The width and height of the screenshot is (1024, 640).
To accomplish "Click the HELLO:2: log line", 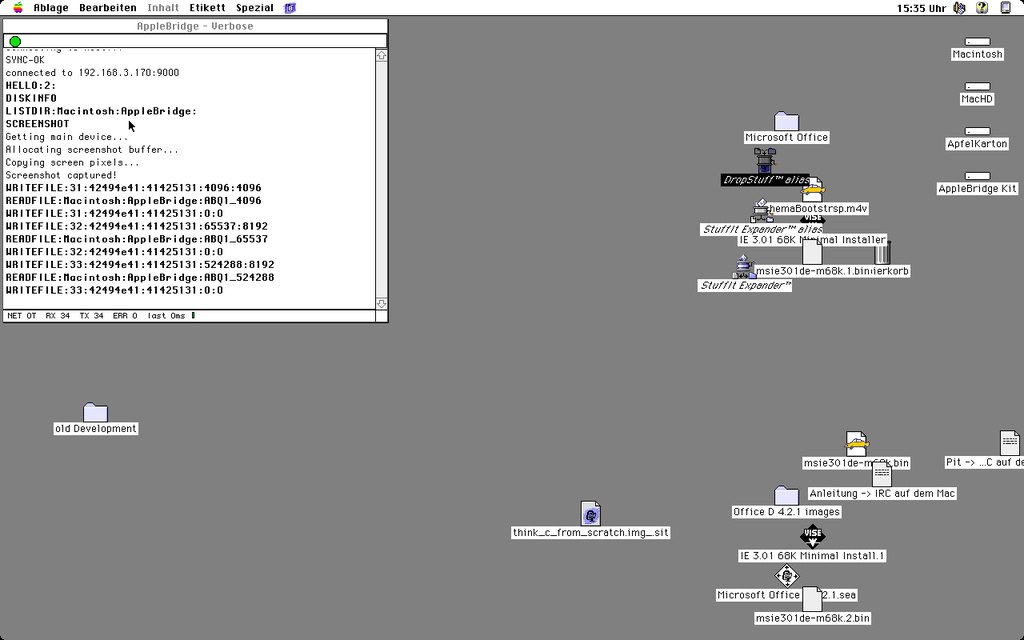I will pos(31,86).
